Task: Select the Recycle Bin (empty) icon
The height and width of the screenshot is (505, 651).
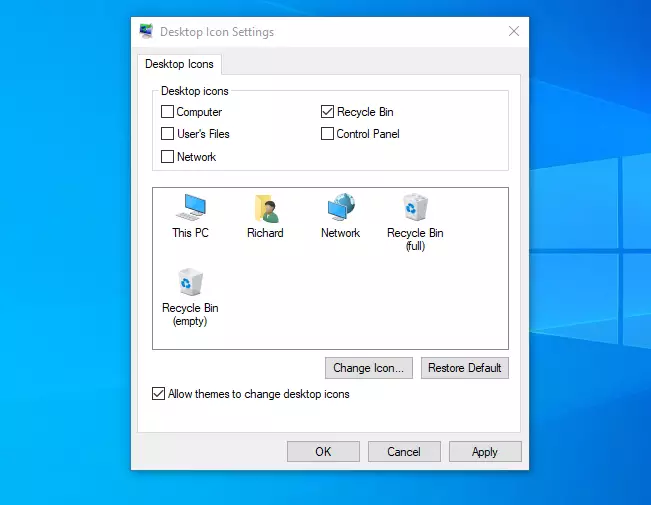Action: (190, 282)
